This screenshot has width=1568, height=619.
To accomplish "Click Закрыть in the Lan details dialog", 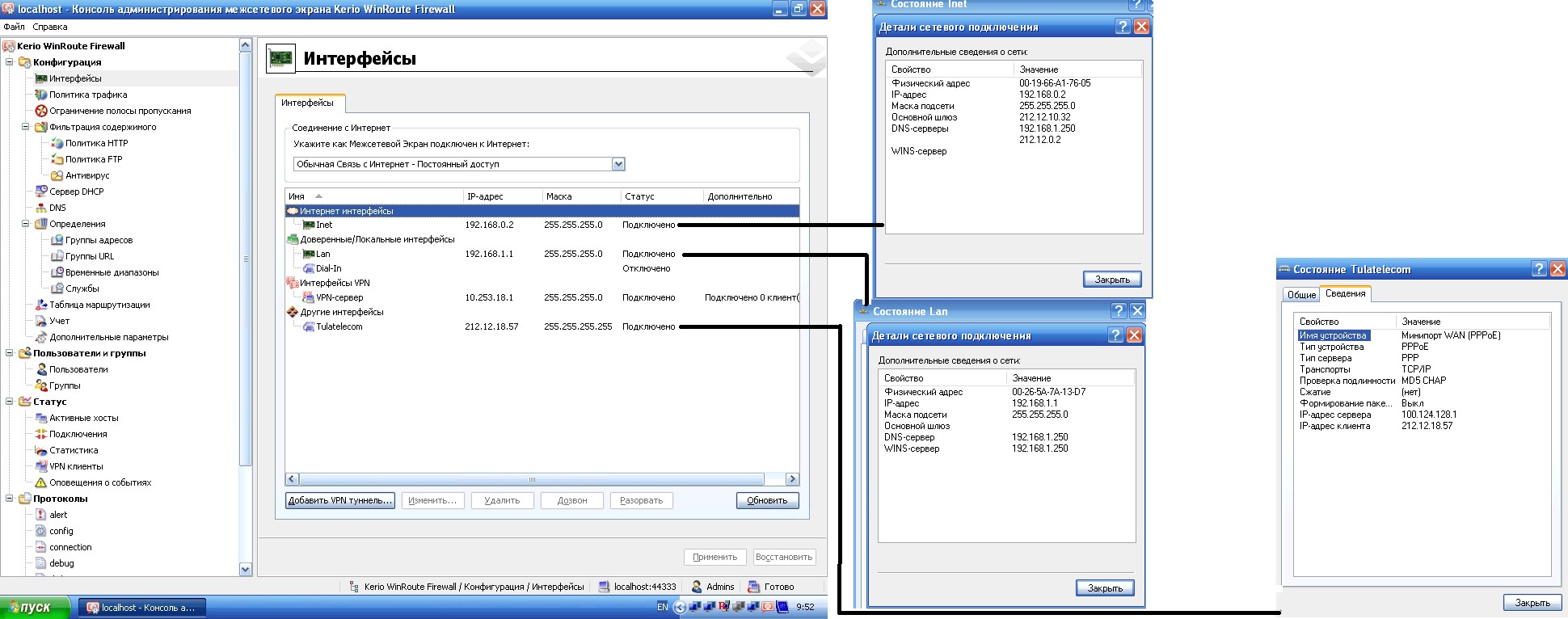I will coord(1105,587).
